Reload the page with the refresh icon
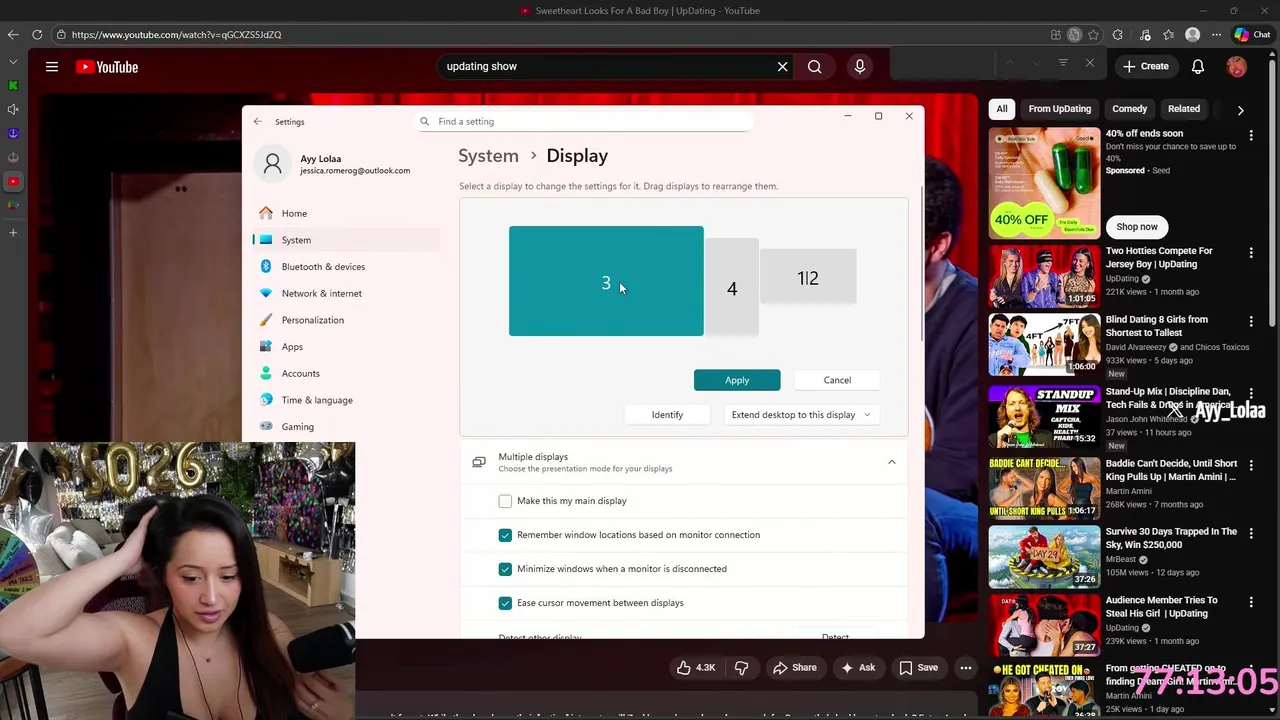The image size is (1280, 720). [37, 34]
